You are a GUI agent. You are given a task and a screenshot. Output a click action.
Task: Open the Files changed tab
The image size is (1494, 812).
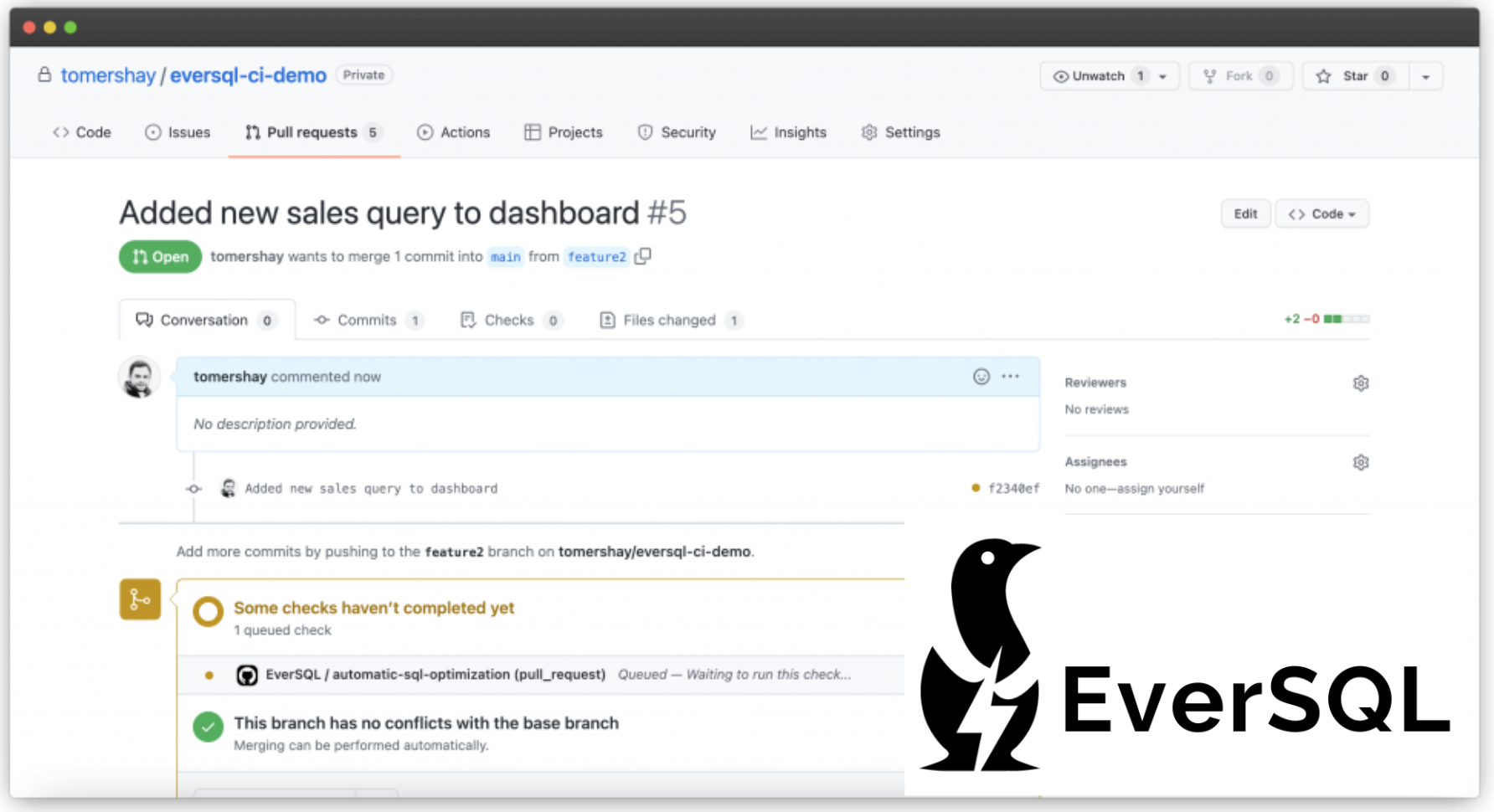pyautogui.click(x=671, y=320)
